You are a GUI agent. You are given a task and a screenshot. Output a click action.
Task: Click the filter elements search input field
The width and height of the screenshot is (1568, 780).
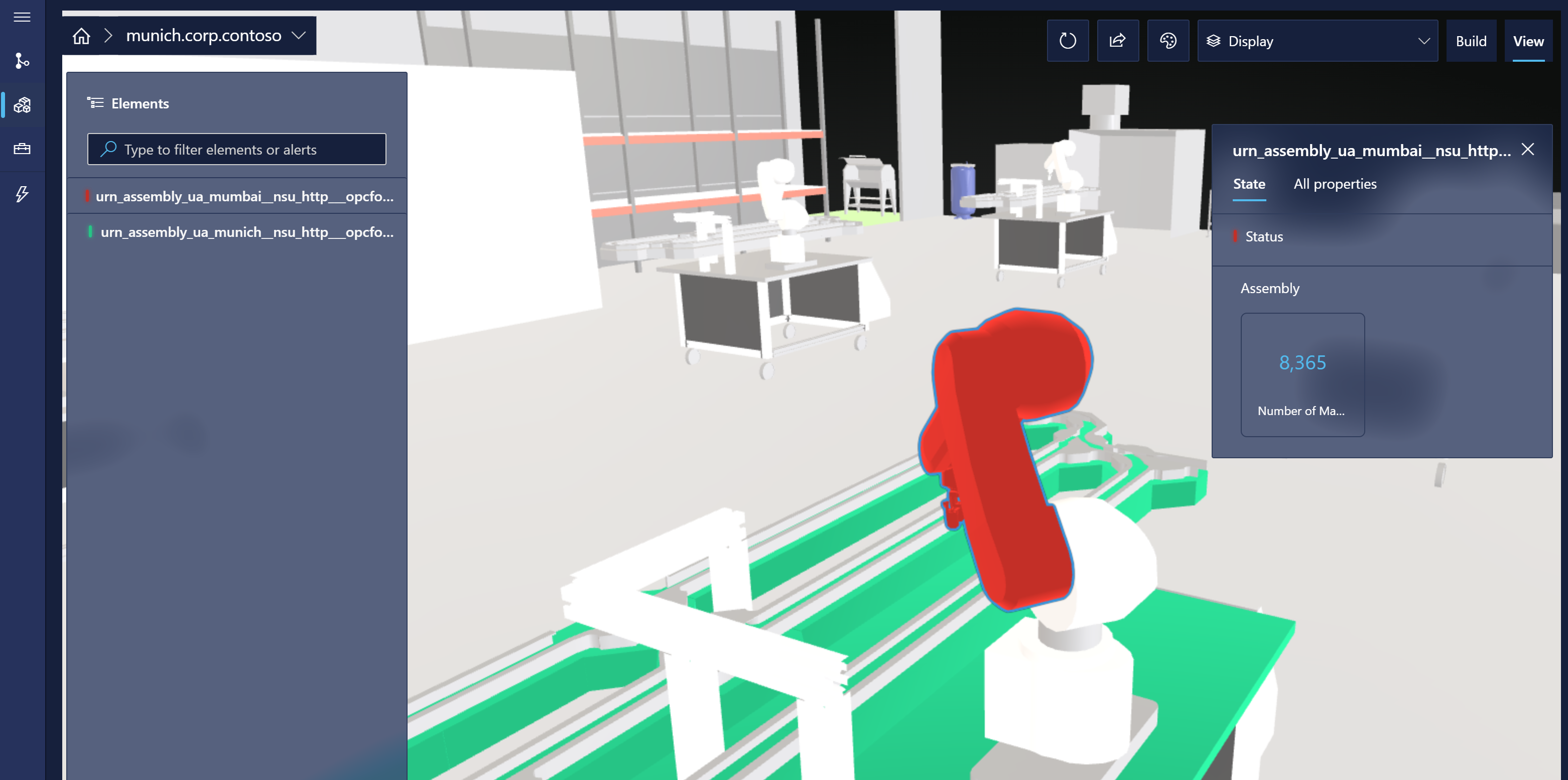pyautogui.click(x=237, y=149)
